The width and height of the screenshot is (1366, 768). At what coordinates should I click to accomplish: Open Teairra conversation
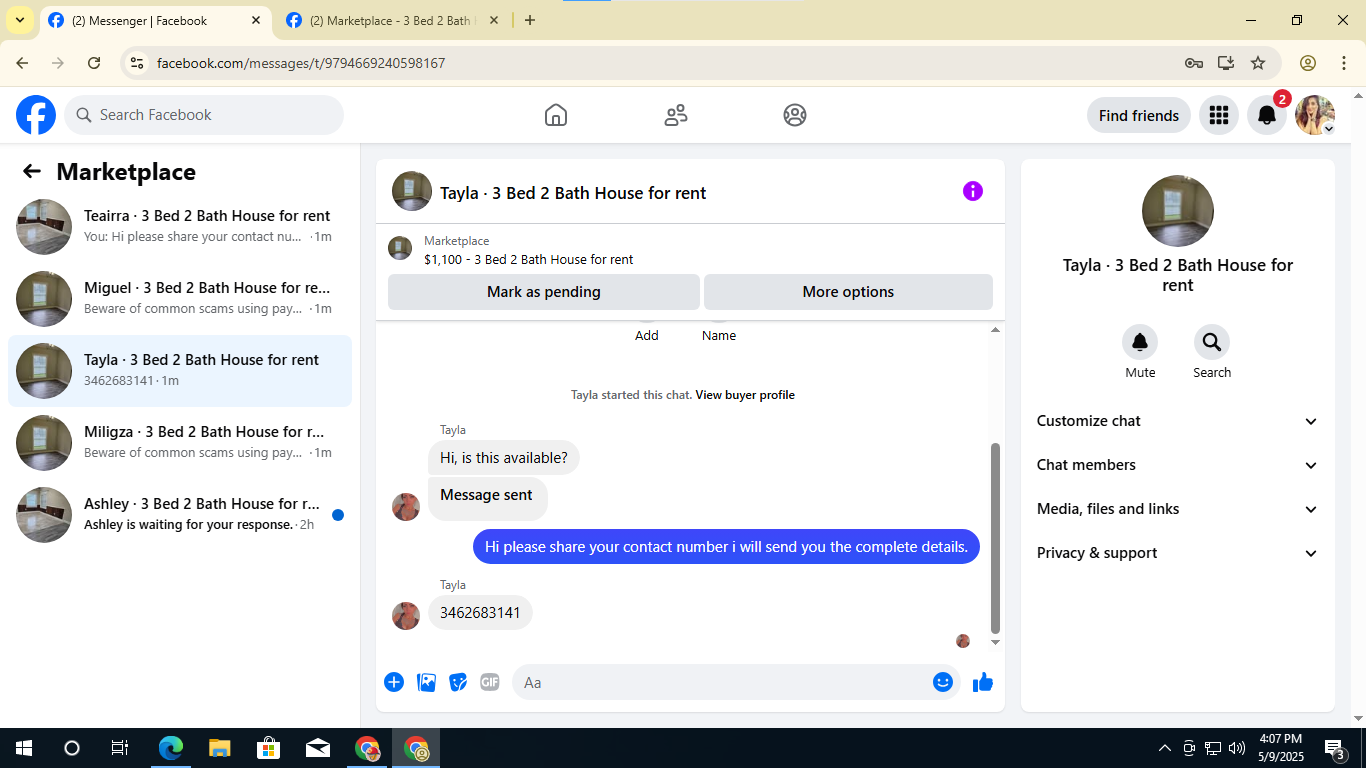180,226
